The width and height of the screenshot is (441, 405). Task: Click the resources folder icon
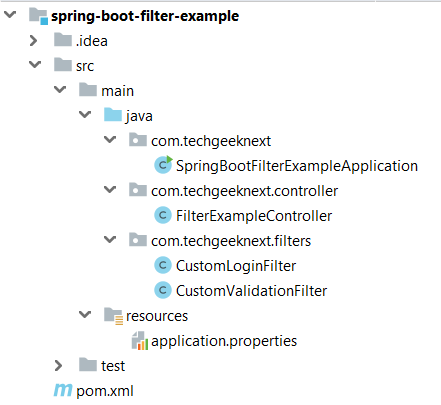113,316
